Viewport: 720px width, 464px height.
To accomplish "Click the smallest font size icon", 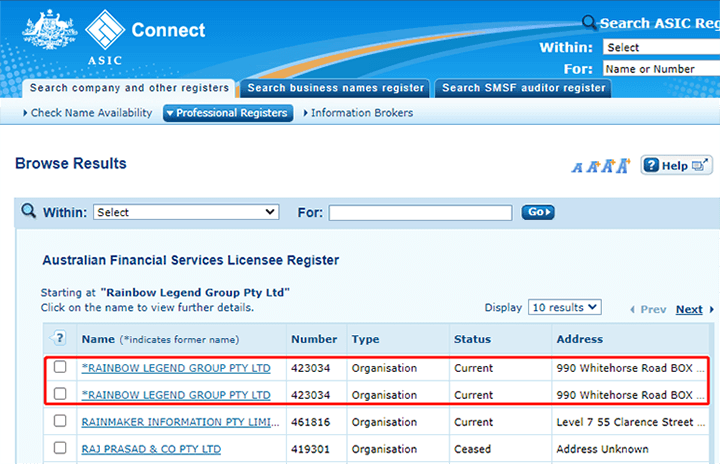I will [x=577, y=168].
